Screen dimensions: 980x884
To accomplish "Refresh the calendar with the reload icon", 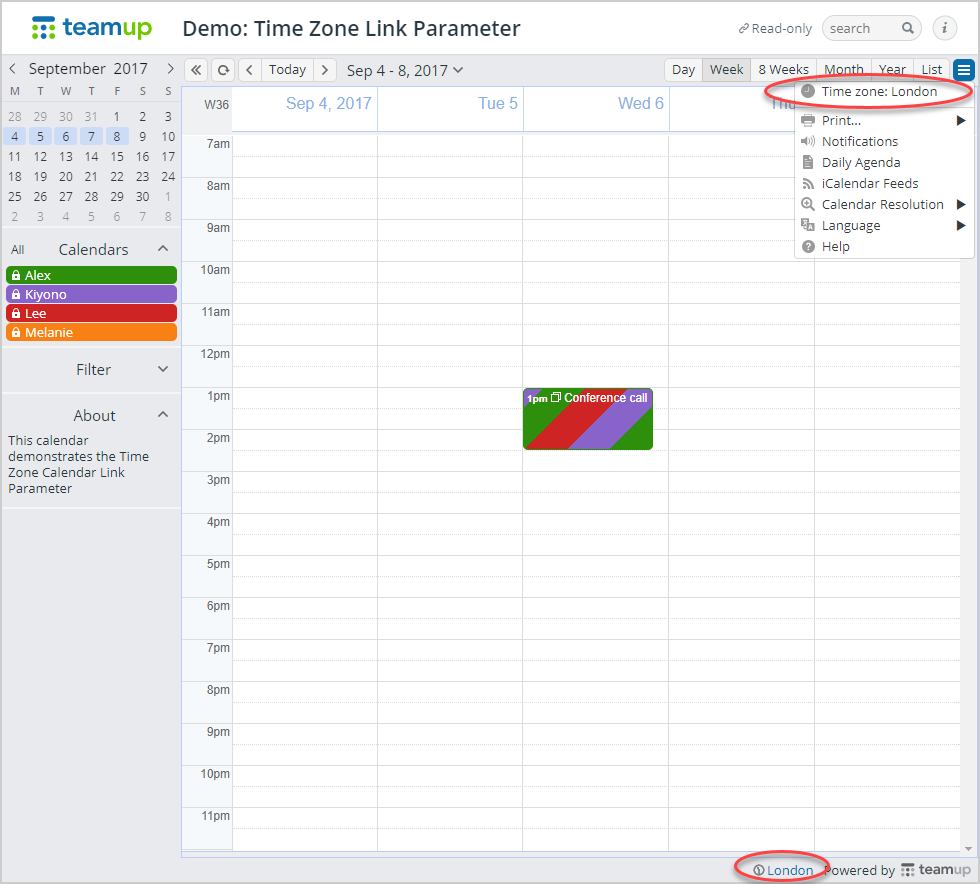I will pos(223,70).
